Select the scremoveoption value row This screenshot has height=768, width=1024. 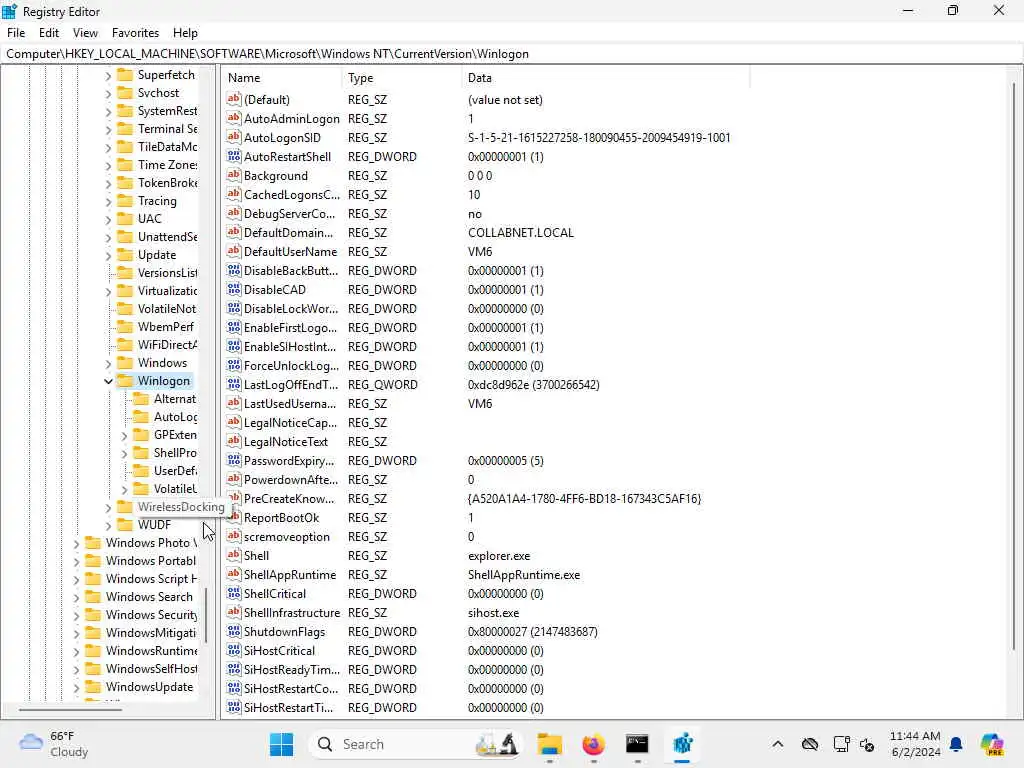[x=287, y=536]
